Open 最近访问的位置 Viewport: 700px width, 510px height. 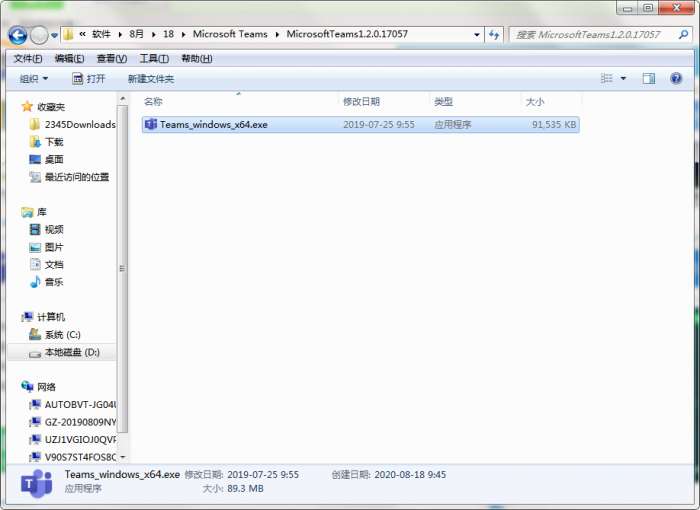(x=77, y=177)
